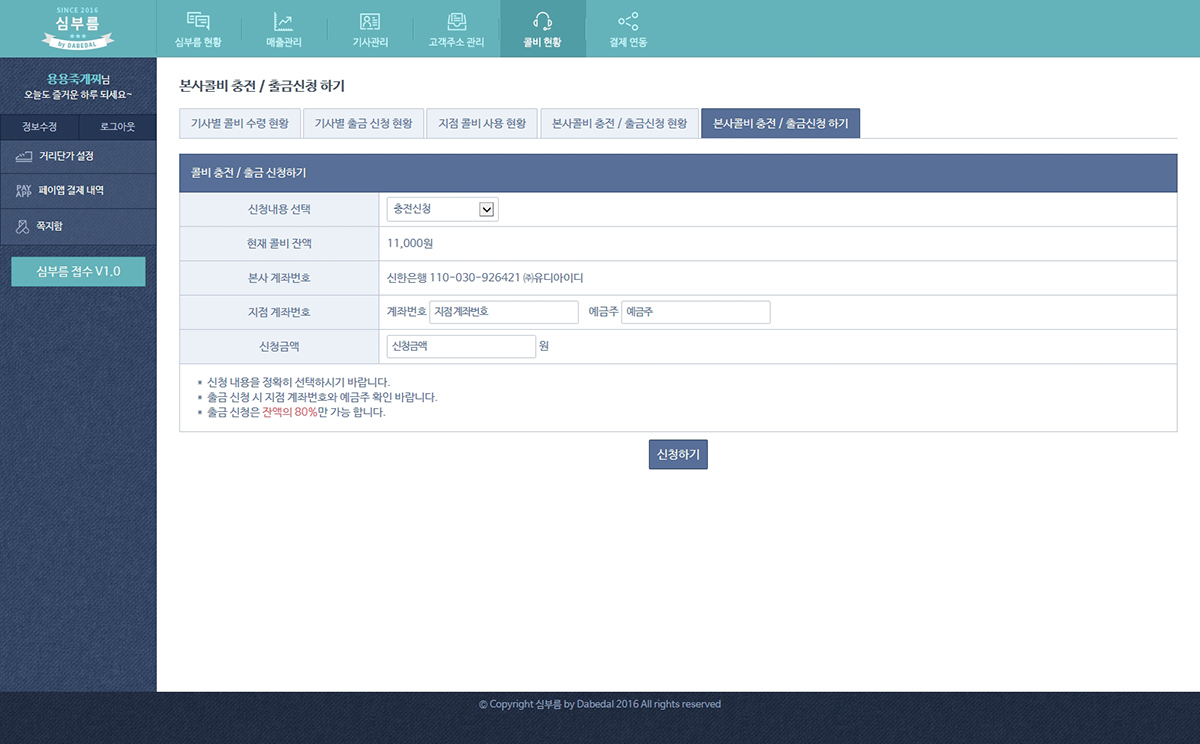1200x744 pixels.
Task: Open the 신청내용 선택 dropdown
Action: coord(442,209)
